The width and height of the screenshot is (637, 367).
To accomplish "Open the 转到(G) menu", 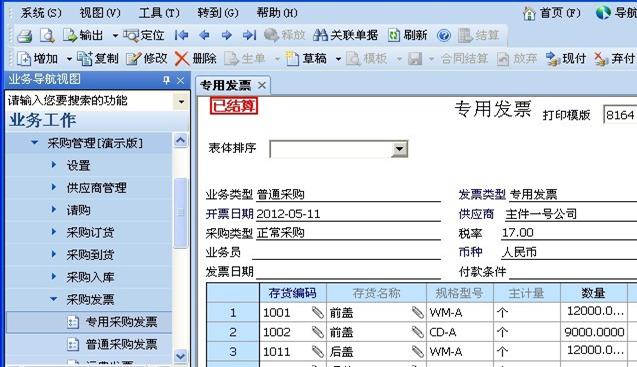I will click(218, 13).
